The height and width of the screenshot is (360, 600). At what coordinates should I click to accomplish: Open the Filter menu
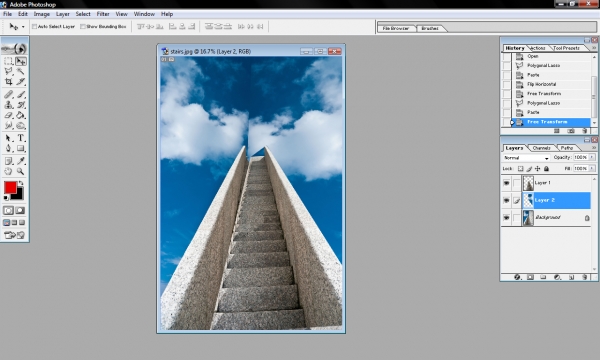pyautogui.click(x=103, y=14)
